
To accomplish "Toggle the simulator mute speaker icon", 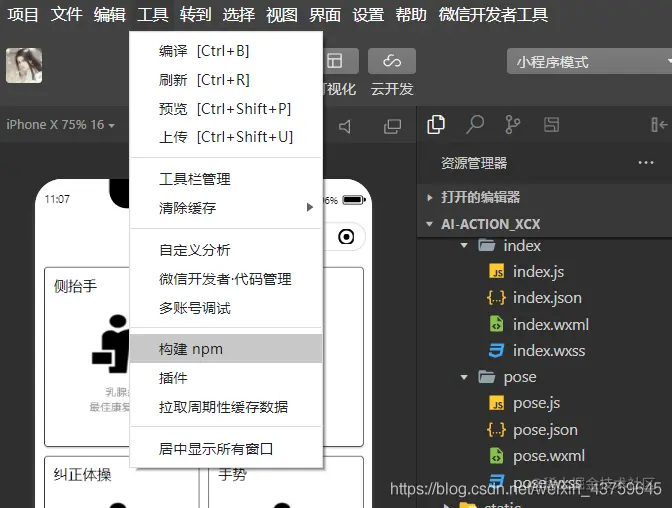I will point(345,126).
